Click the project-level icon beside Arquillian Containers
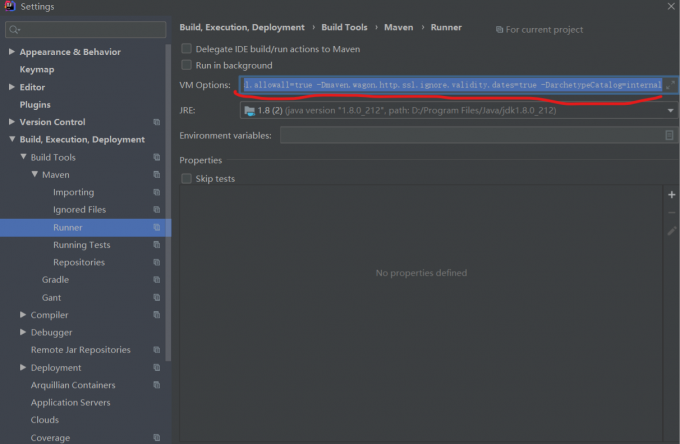Image resolution: width=680 pixels, height=444 pixels. coord(157,385)
